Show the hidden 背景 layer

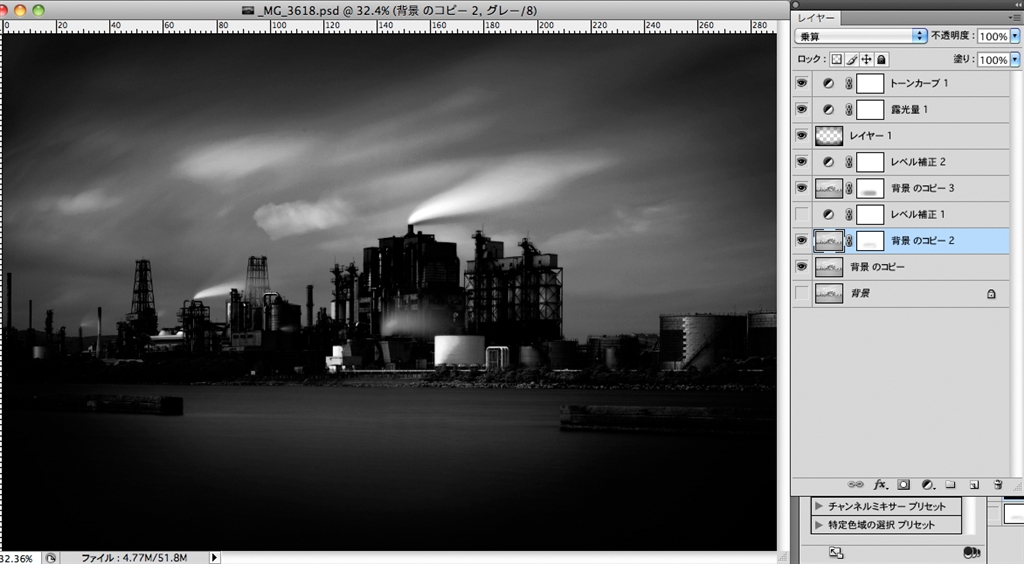pyautogui.click(x=801, y=293)
